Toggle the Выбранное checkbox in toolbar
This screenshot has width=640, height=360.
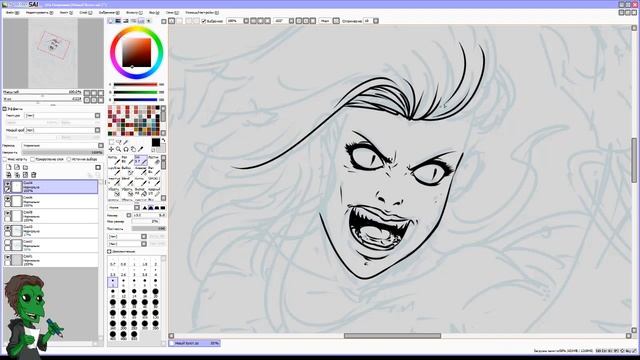[x=204, y=21]
